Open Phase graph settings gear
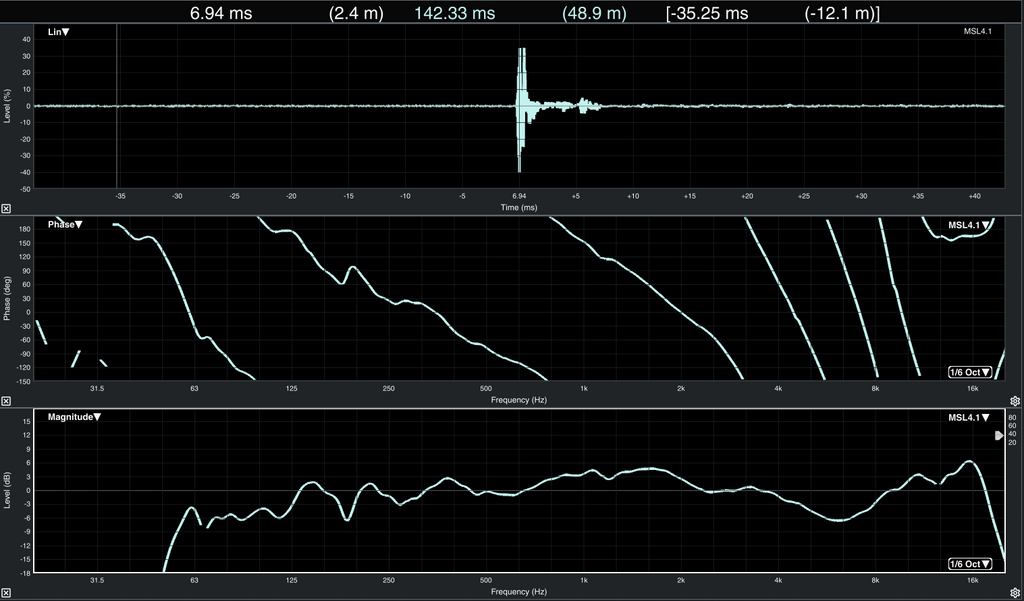Image resolution: width=1024 pixels, height=601 pixels. coord(1016,401)
